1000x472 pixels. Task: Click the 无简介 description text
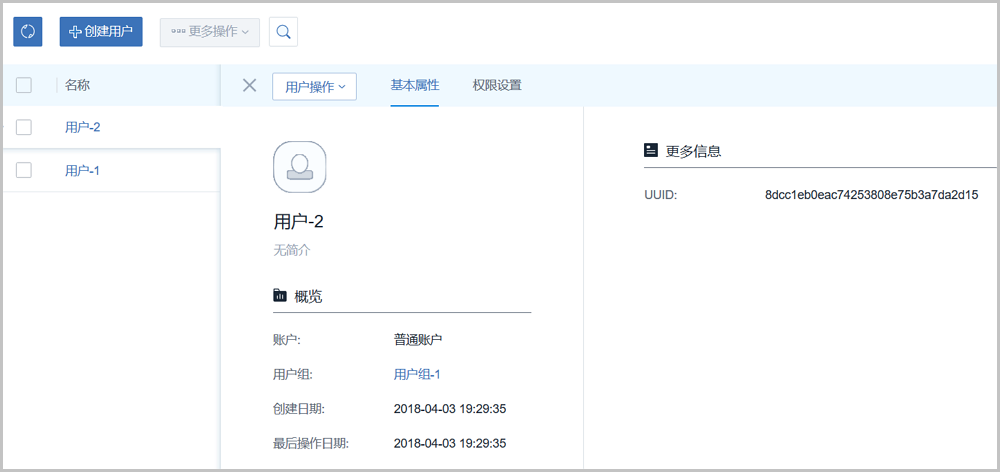pyautogui.click(x=292, y=250)
